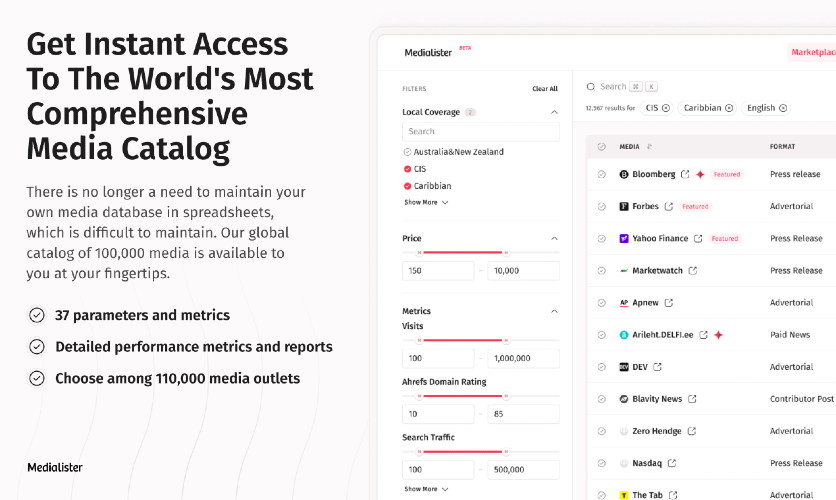Open The Tab external link icon
Image resolution: width=836 pixels, height=500 pixels.
click(x=673, y=495)
